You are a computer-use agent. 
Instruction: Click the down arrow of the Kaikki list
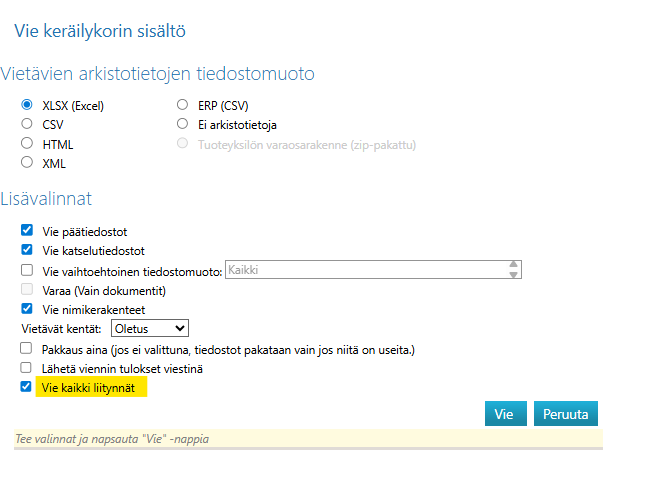tap(514, 275)
